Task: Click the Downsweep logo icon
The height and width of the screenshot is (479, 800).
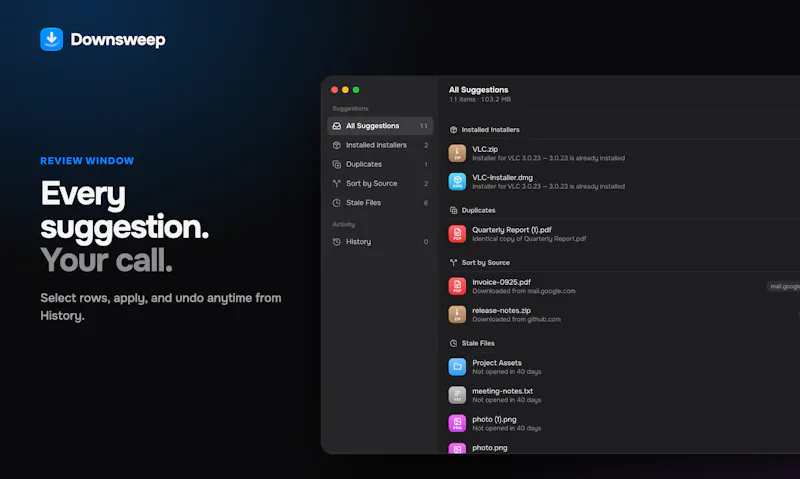Action: click(x=52, y=39)
